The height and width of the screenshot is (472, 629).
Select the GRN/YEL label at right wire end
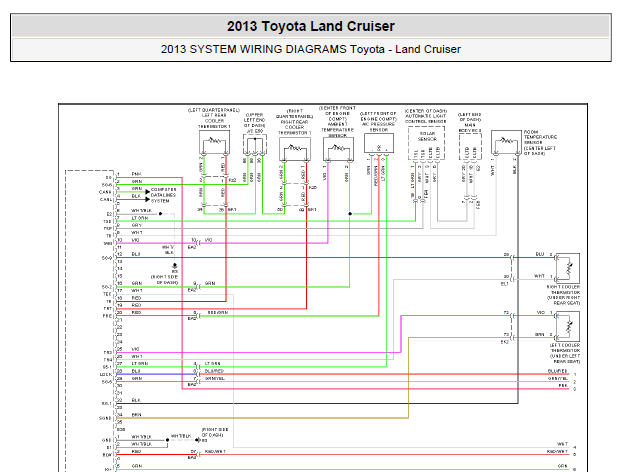[x=558, y=378]
